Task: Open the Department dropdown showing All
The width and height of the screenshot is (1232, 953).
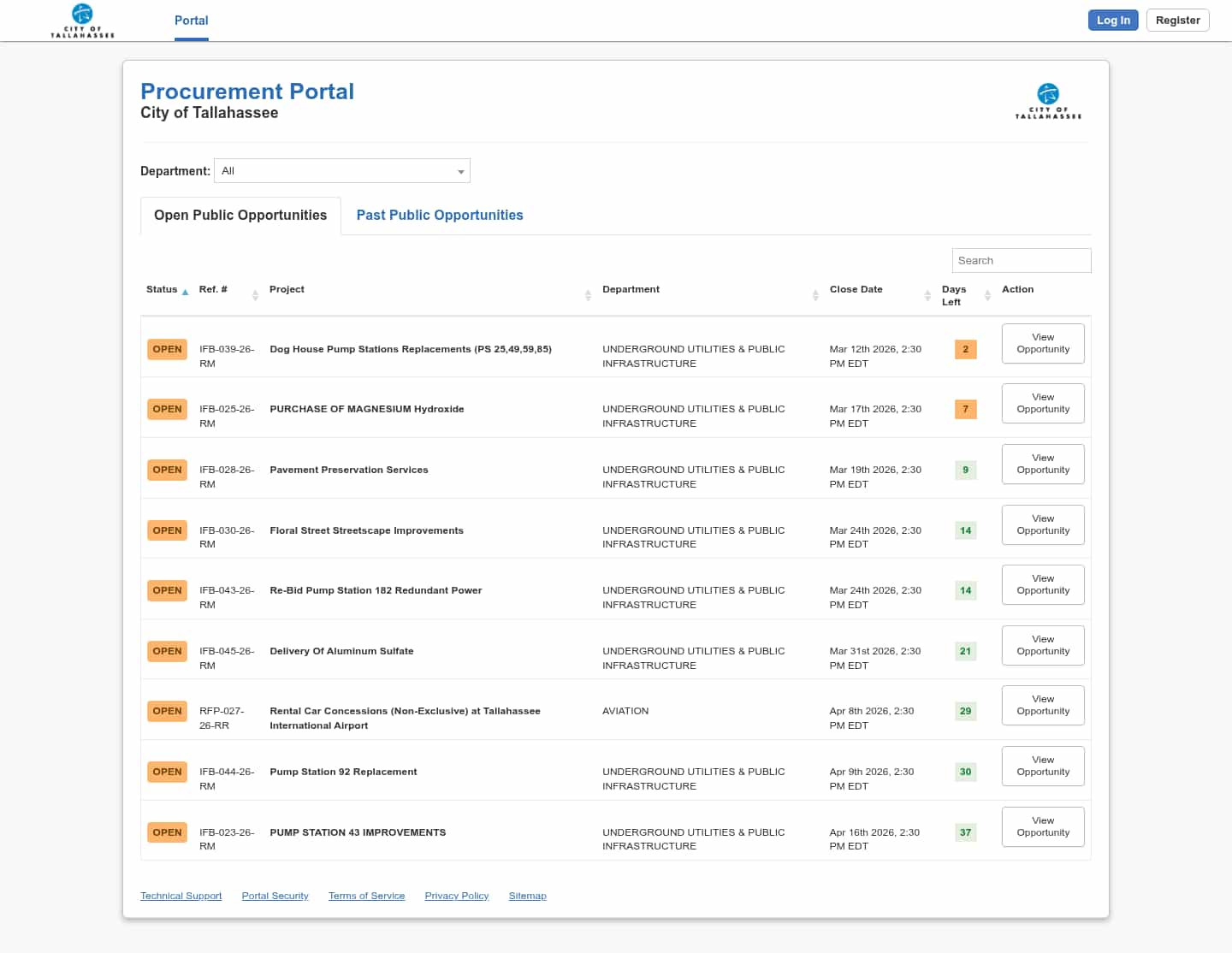Action: pyautogui.click(x=342, y=171)
